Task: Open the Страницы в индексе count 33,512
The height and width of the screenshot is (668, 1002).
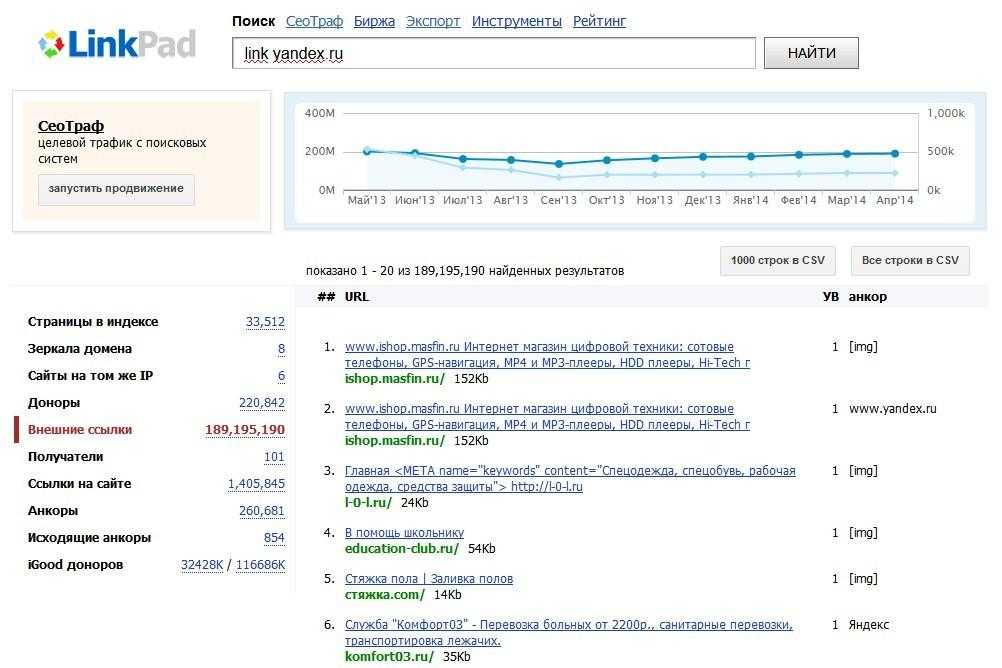Action: click(265, 322)
